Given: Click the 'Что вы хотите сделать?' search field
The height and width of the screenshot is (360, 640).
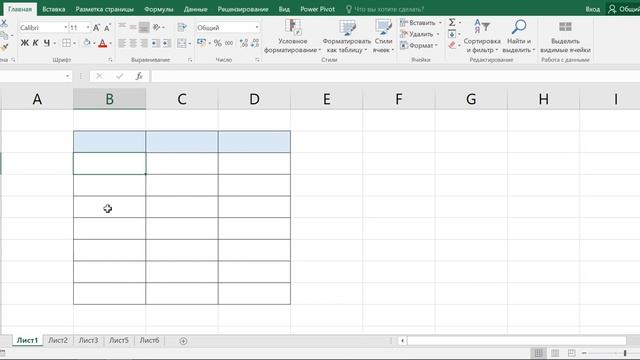Looking at the screenshot, I should click(389, 9).
